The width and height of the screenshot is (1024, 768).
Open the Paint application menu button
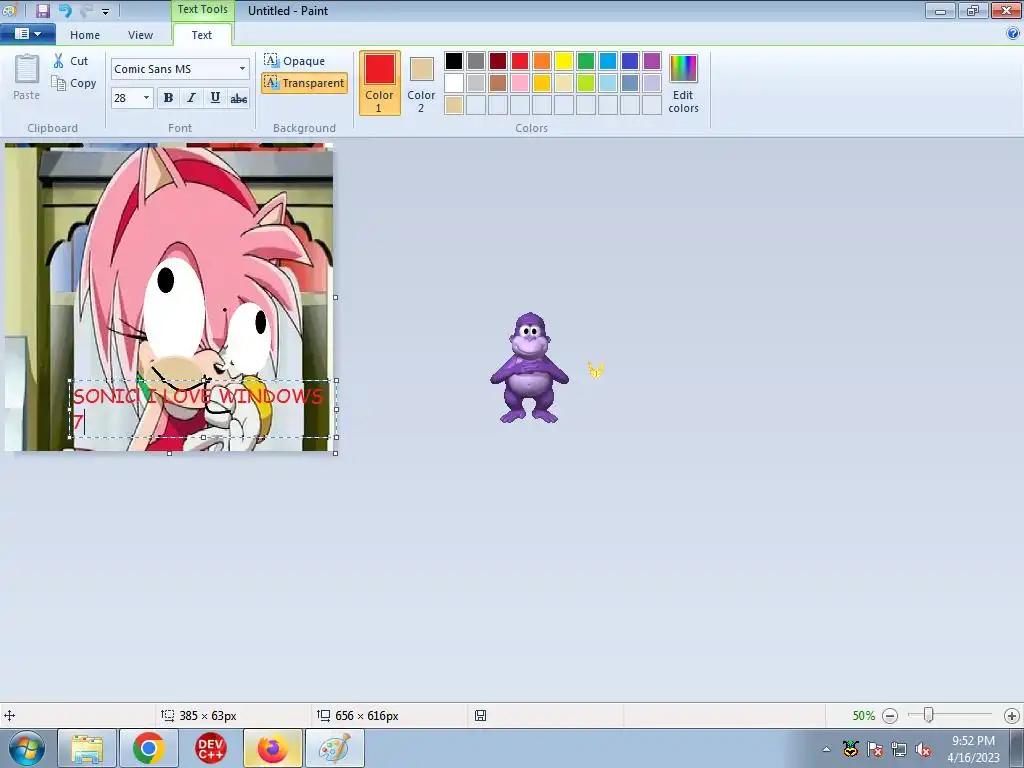point(27,34)
